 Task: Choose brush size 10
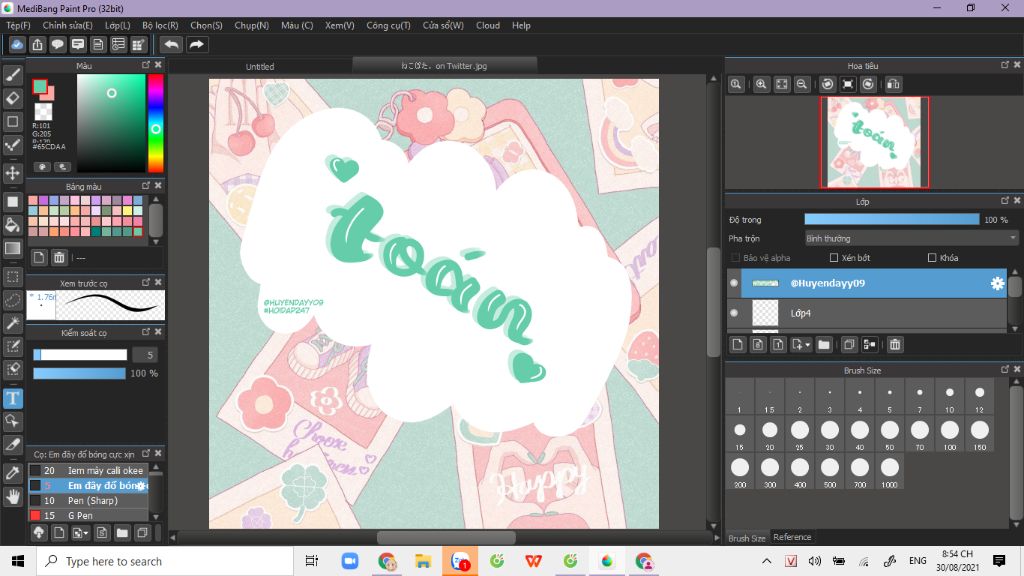pos(950,397)
